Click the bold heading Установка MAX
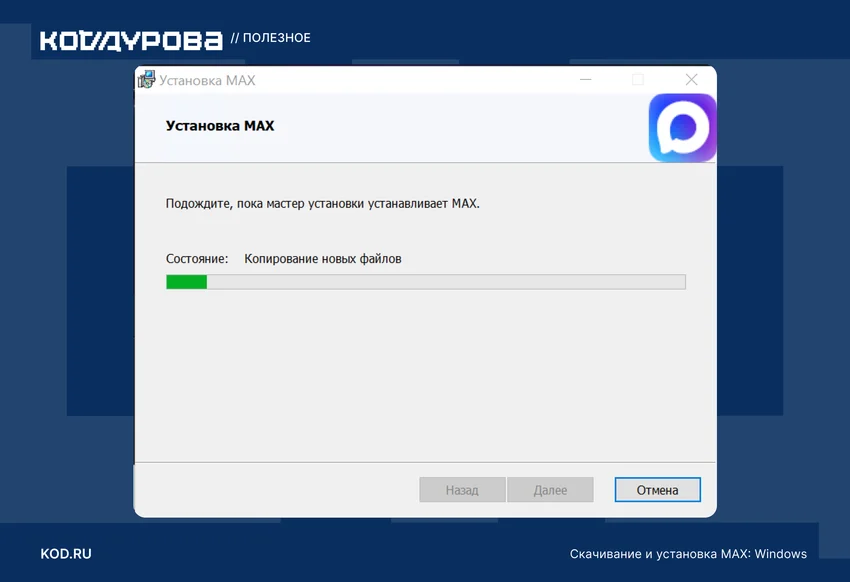Screen dimensions: 850x582 pyautogui.click(x=220, y=126)
